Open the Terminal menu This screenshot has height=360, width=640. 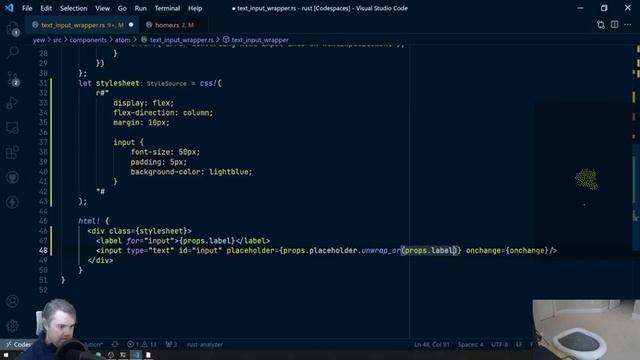[167, 8]
